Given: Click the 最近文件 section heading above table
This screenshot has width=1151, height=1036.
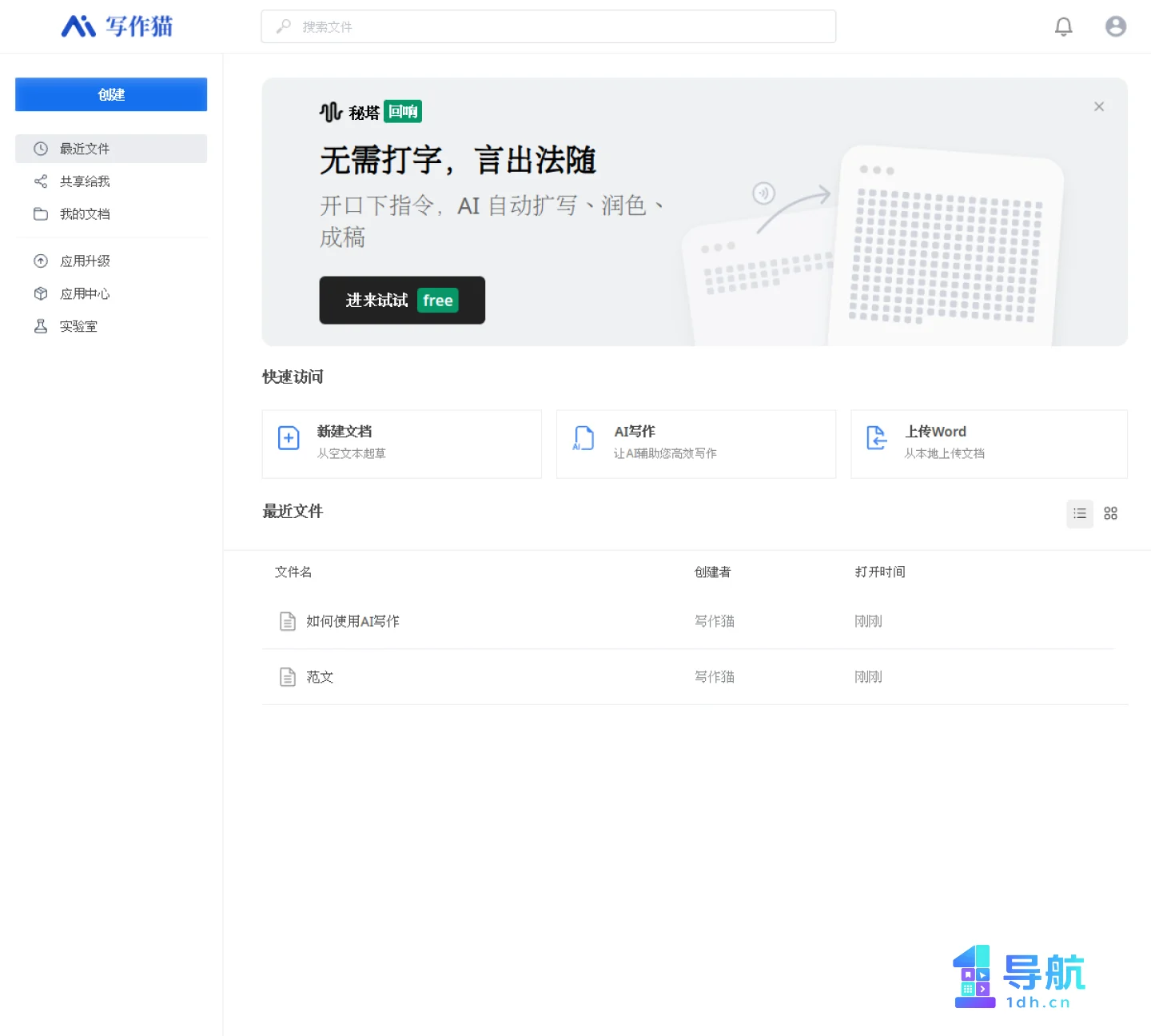Looking at the screenshot, I should tap(293, 512).
